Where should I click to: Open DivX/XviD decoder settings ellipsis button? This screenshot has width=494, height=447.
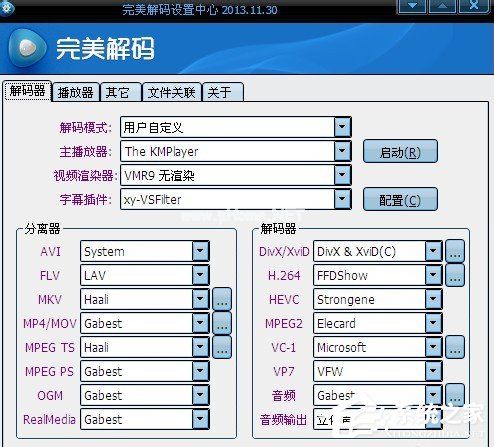pyautogui.click(x=455, y=251)
